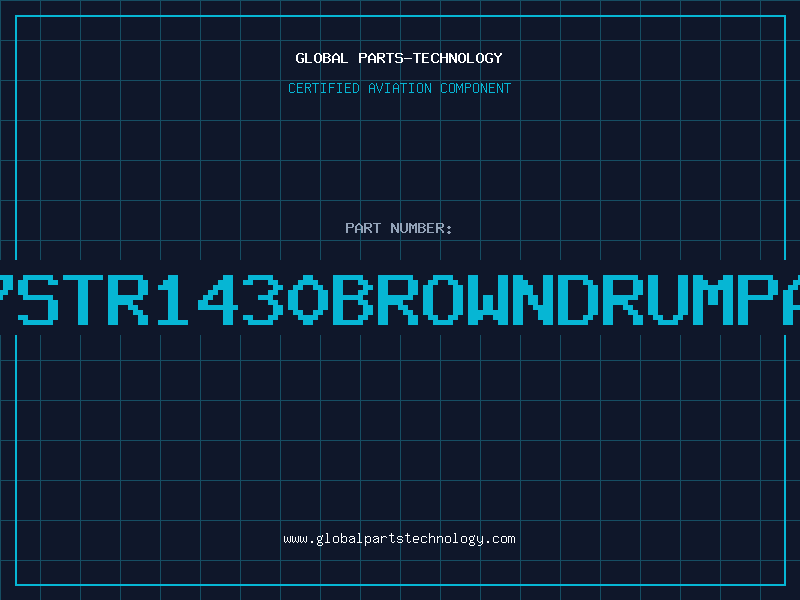Select the digit 4 in the part number

218,299
